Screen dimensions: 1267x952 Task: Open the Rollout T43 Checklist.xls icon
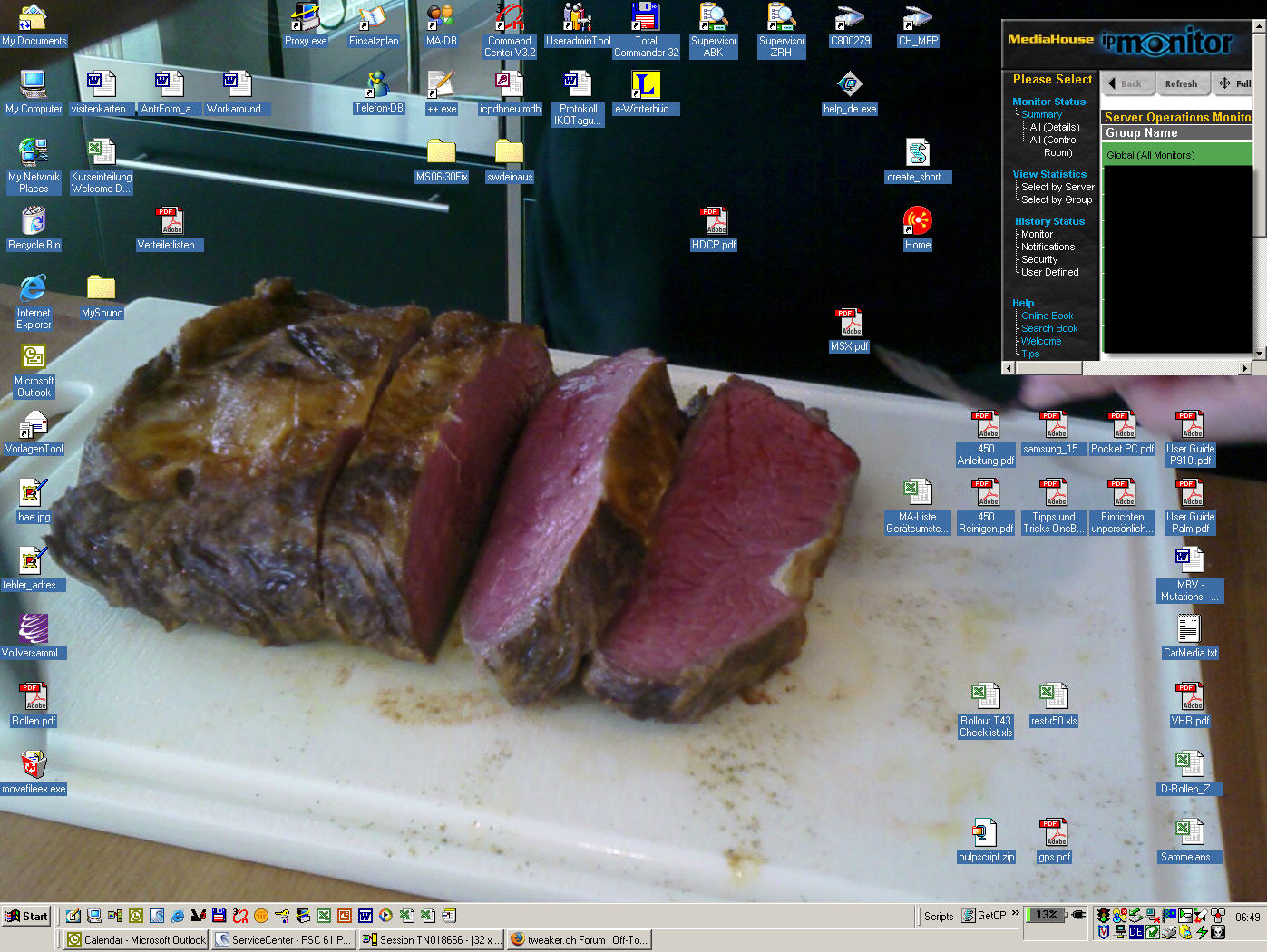click(x=986, y=698)
